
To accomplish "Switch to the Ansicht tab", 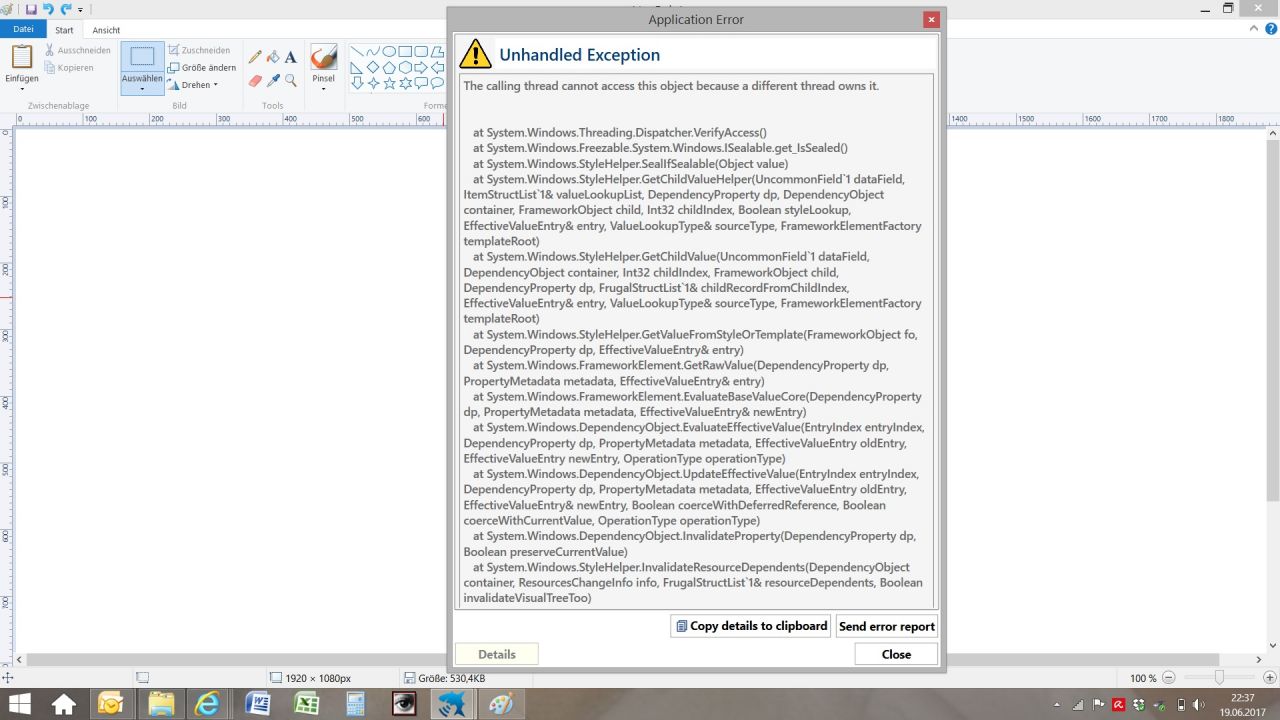I will point(106,30).
